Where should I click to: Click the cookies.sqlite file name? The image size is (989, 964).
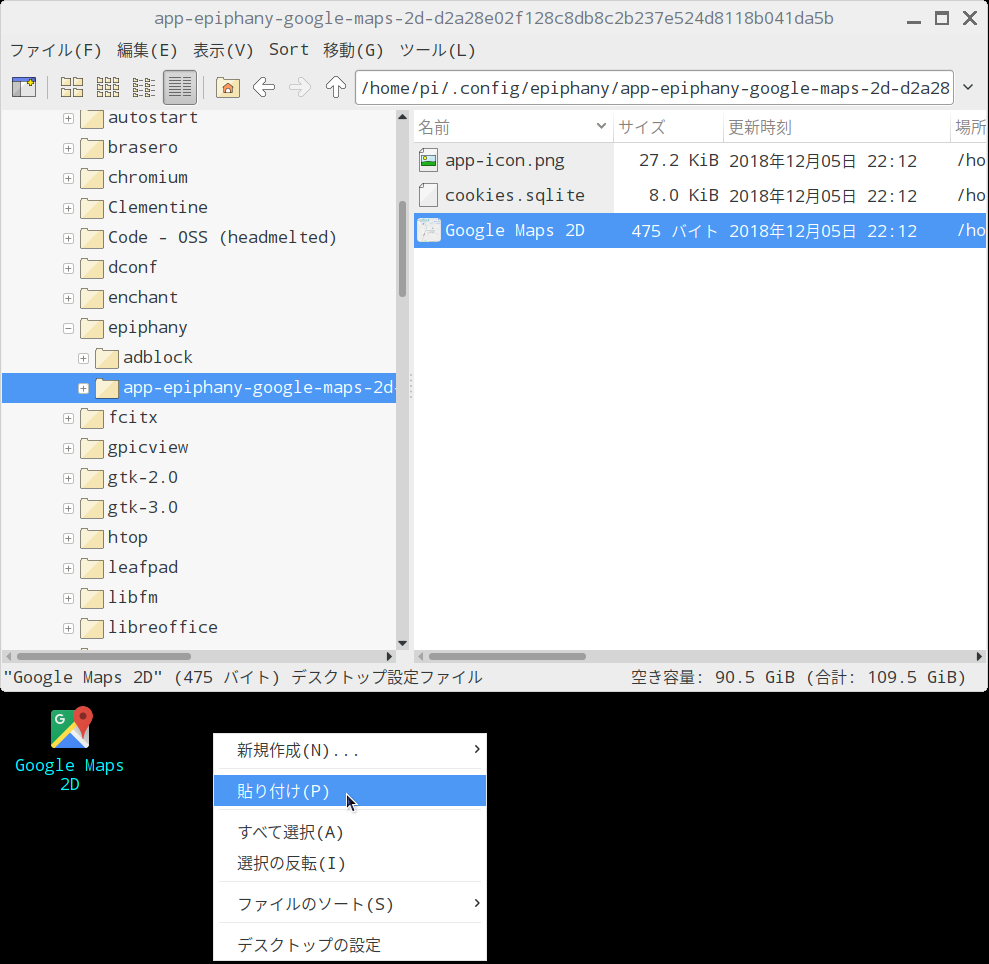515,196
